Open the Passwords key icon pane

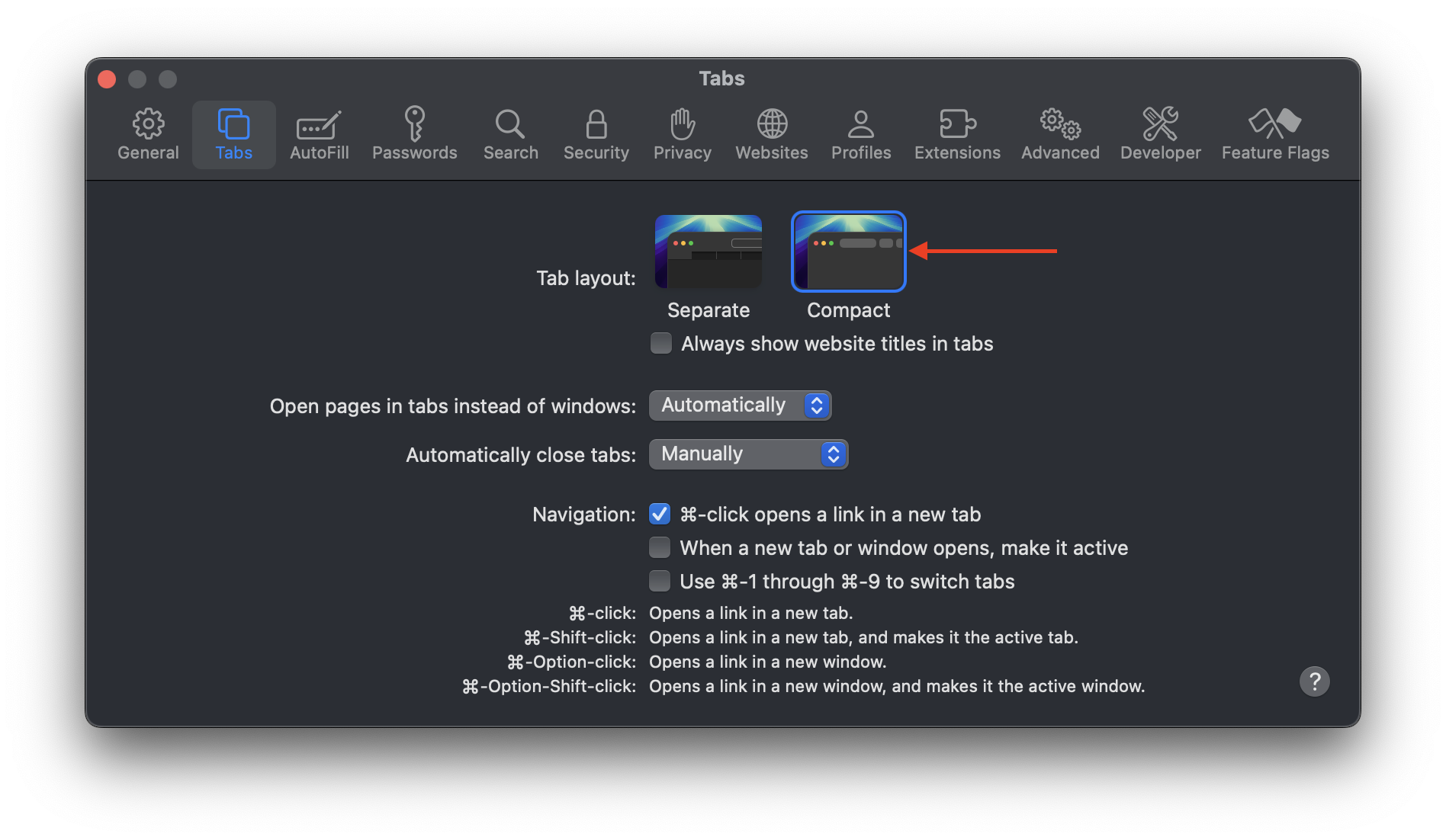(x=414, y=134)
